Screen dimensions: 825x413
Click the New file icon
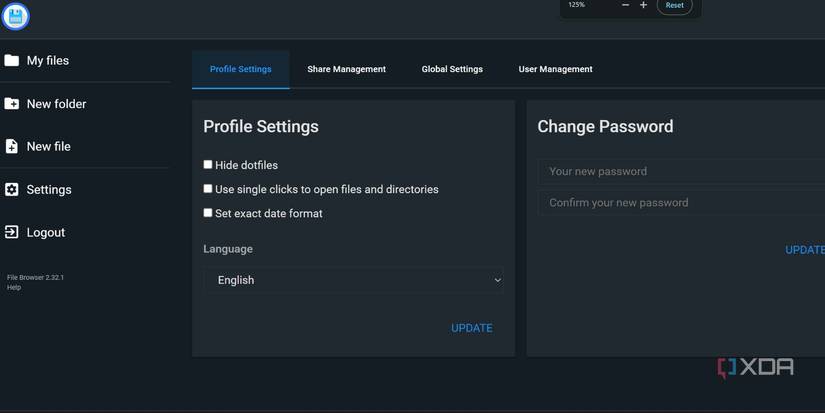[12, 146]
